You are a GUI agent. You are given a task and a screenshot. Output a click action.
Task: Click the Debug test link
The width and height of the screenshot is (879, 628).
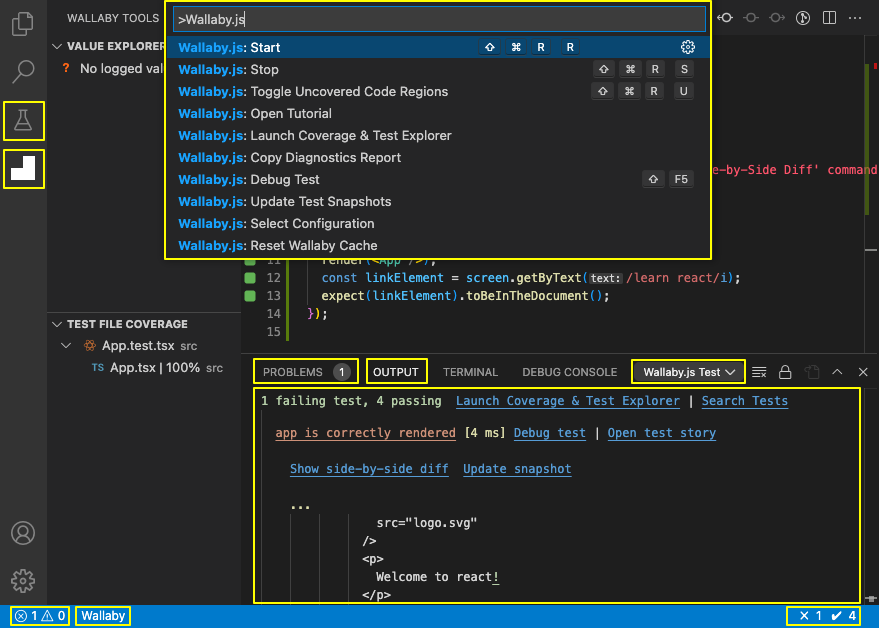coord(549,433)
